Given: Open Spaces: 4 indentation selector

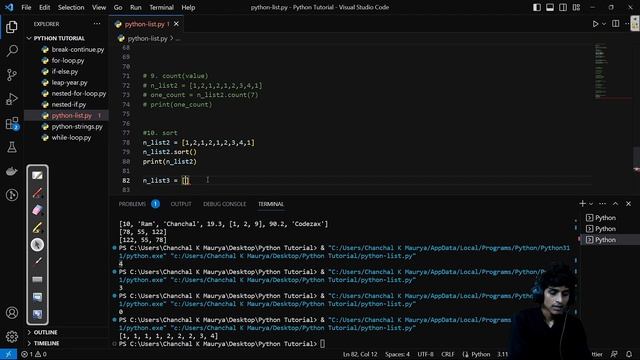Looking at the screenshot, I should pos(397,354).
